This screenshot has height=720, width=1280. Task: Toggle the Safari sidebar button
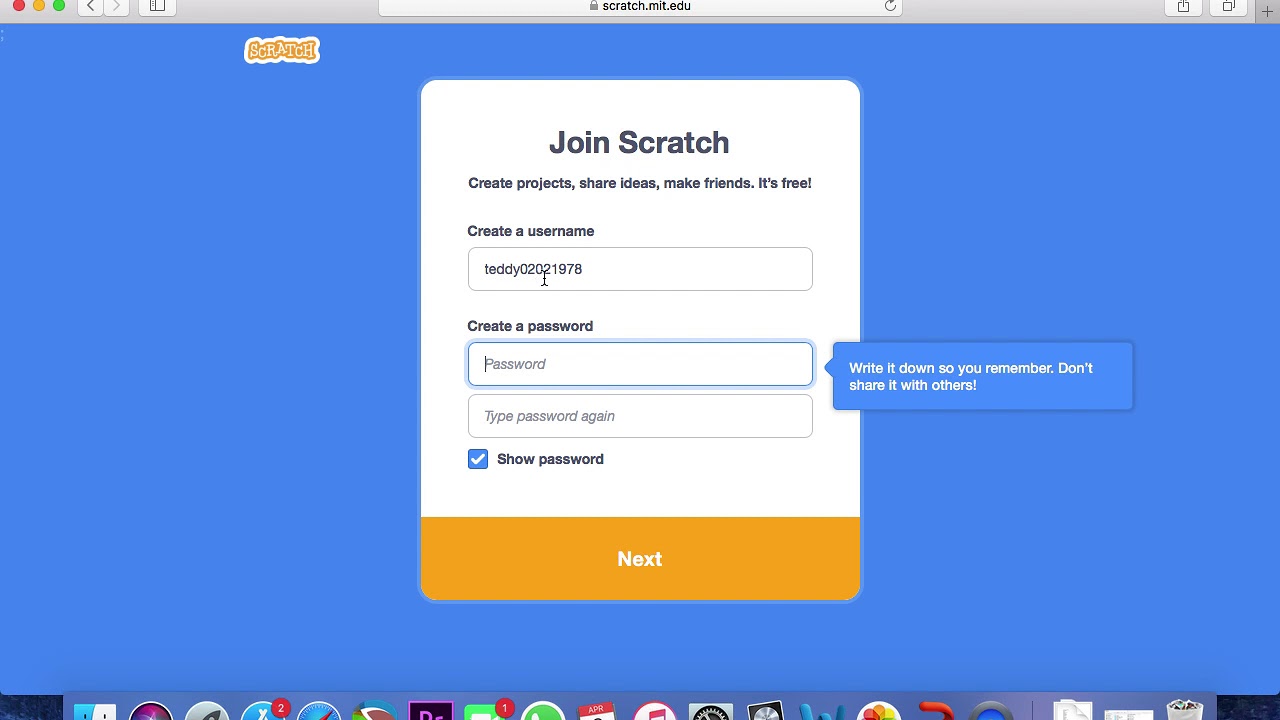coord(157,6)
